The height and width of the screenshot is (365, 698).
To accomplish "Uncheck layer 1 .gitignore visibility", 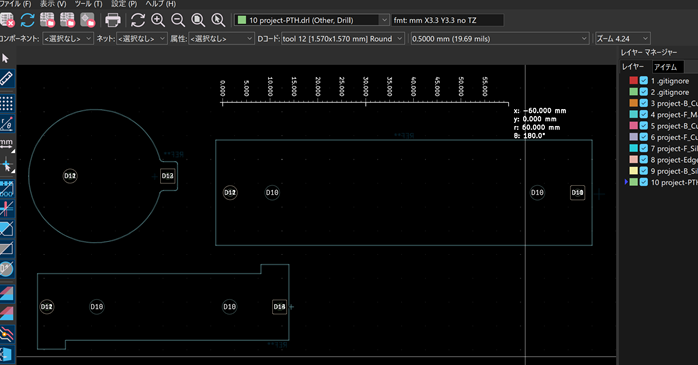I will coord(644,81).
